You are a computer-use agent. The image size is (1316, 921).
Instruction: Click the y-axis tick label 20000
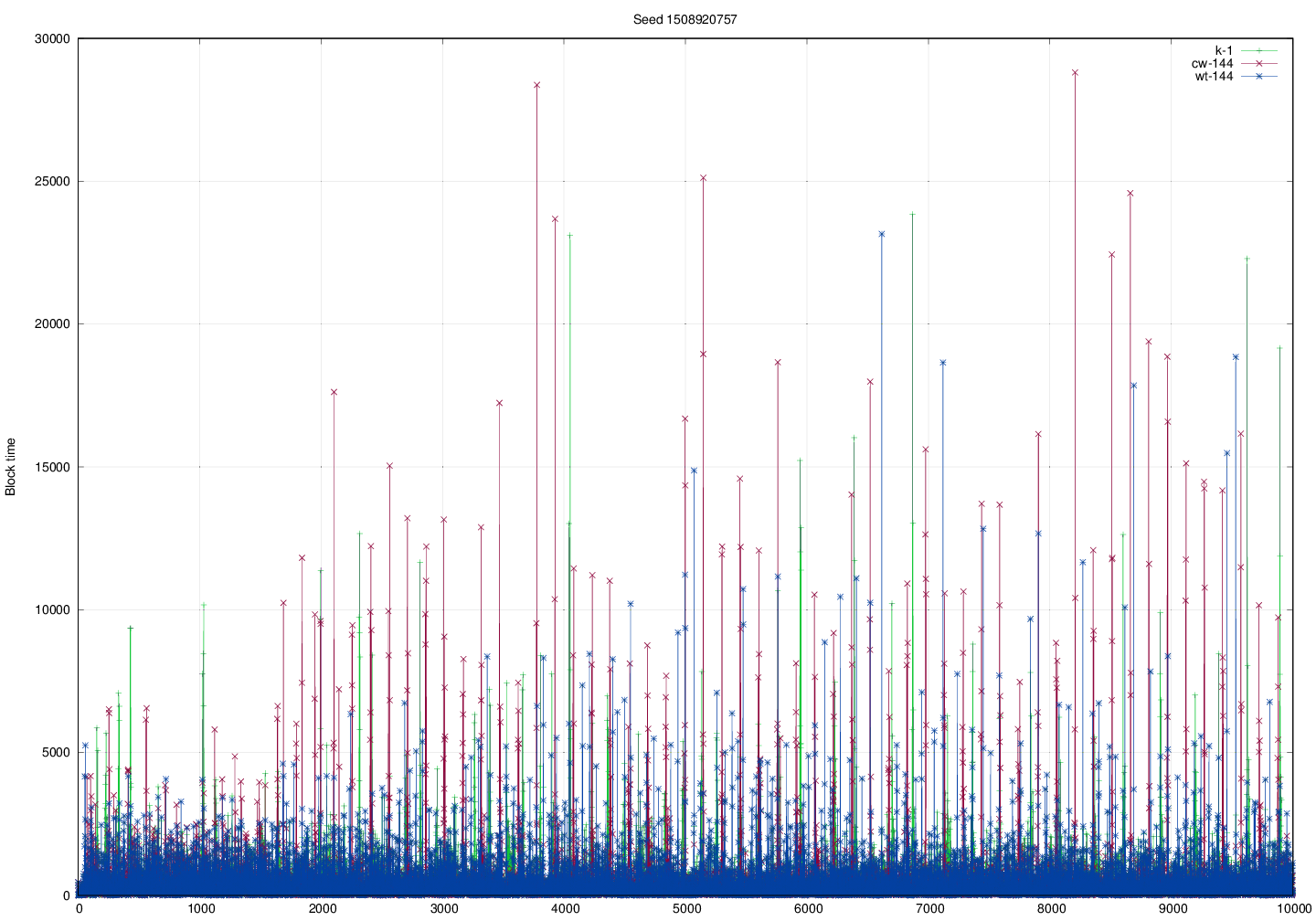point(52,324)
